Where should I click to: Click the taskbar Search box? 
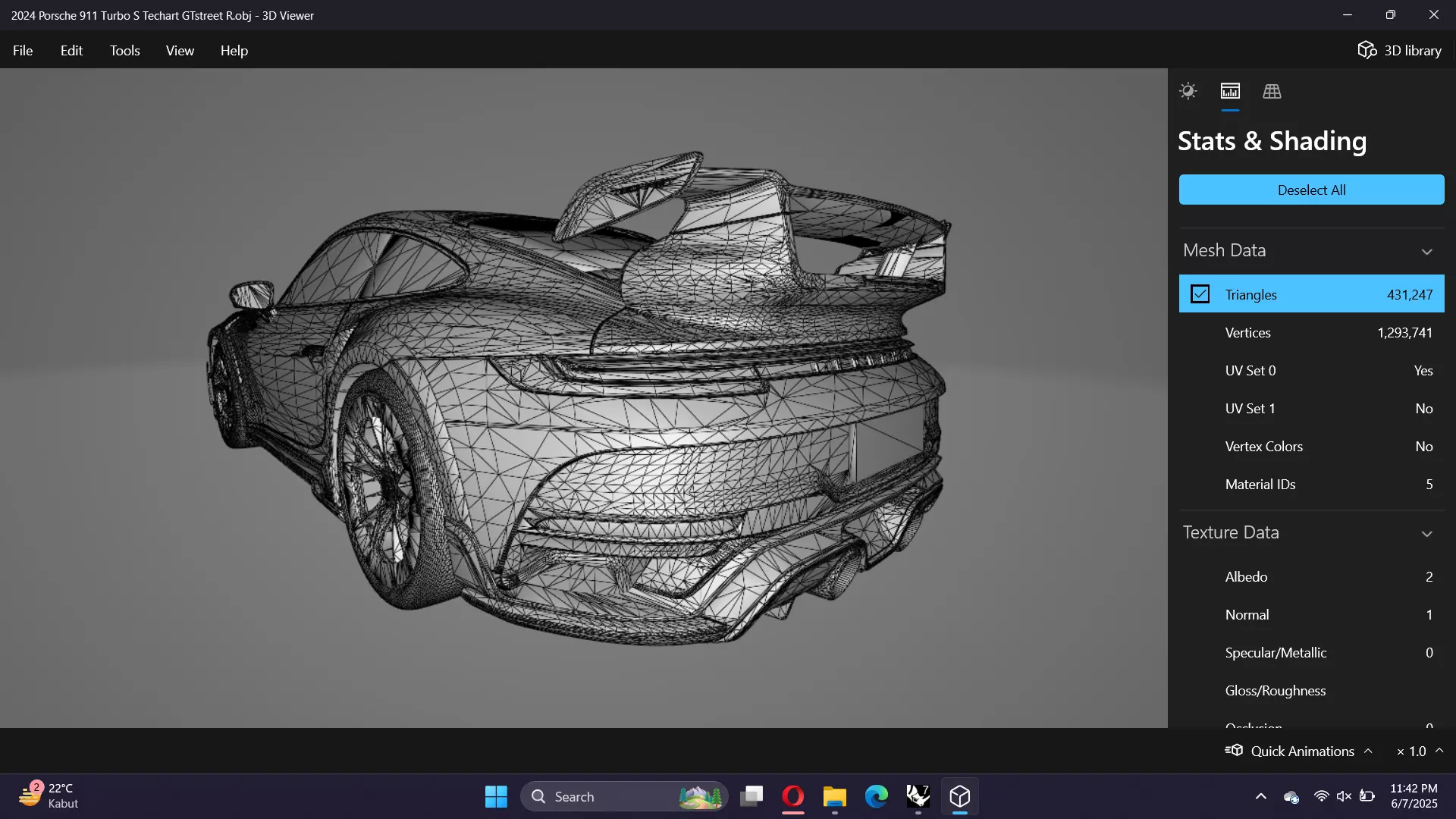(624, 796)
